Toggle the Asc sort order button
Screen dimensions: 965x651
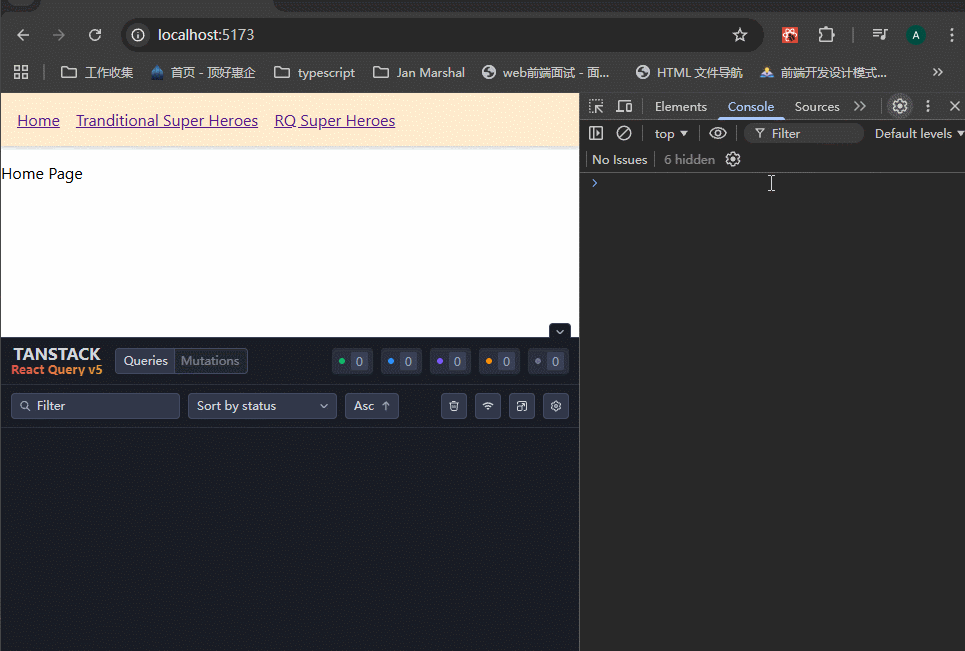[372, 406]
